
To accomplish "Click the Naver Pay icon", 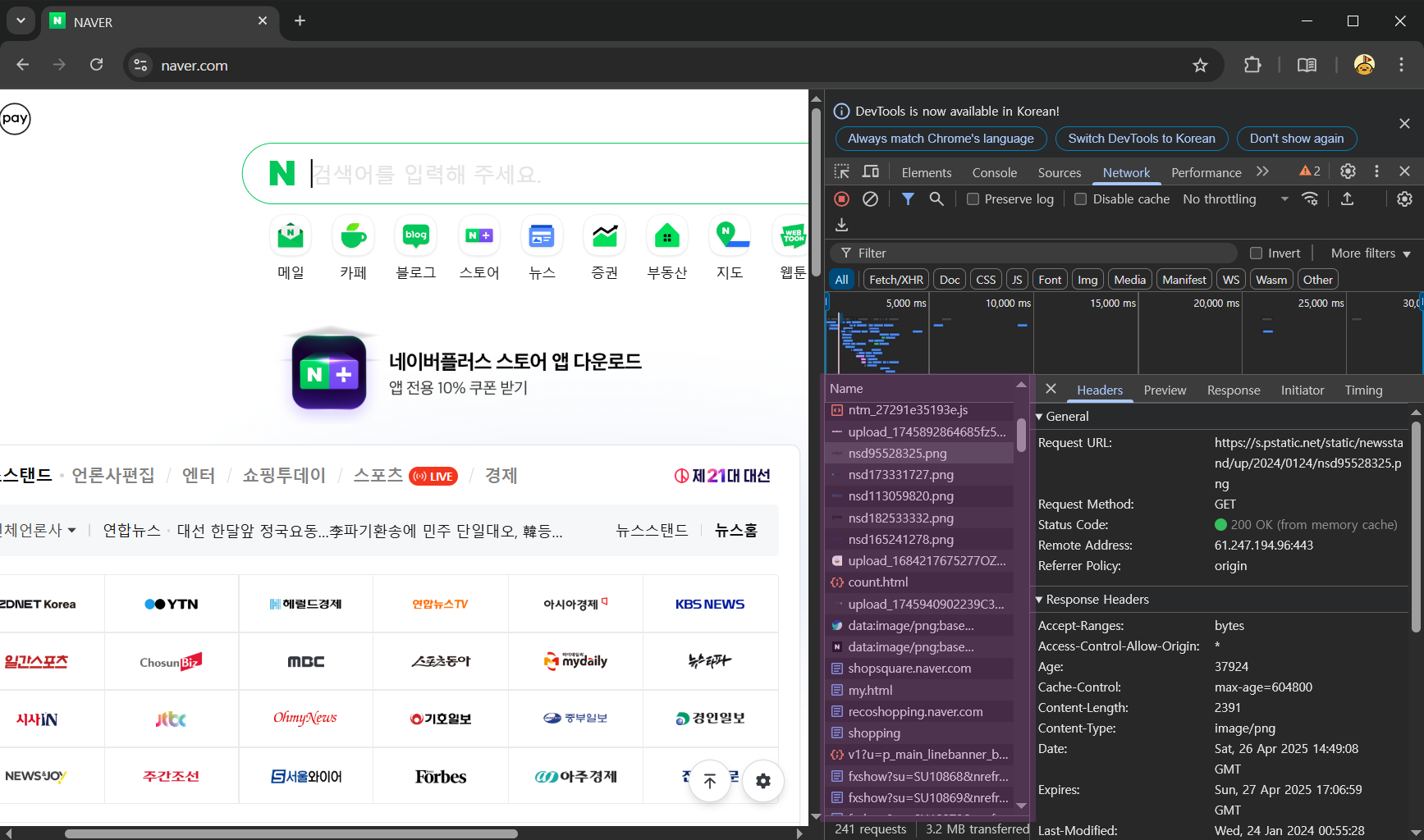I will (x=15, y=118).
